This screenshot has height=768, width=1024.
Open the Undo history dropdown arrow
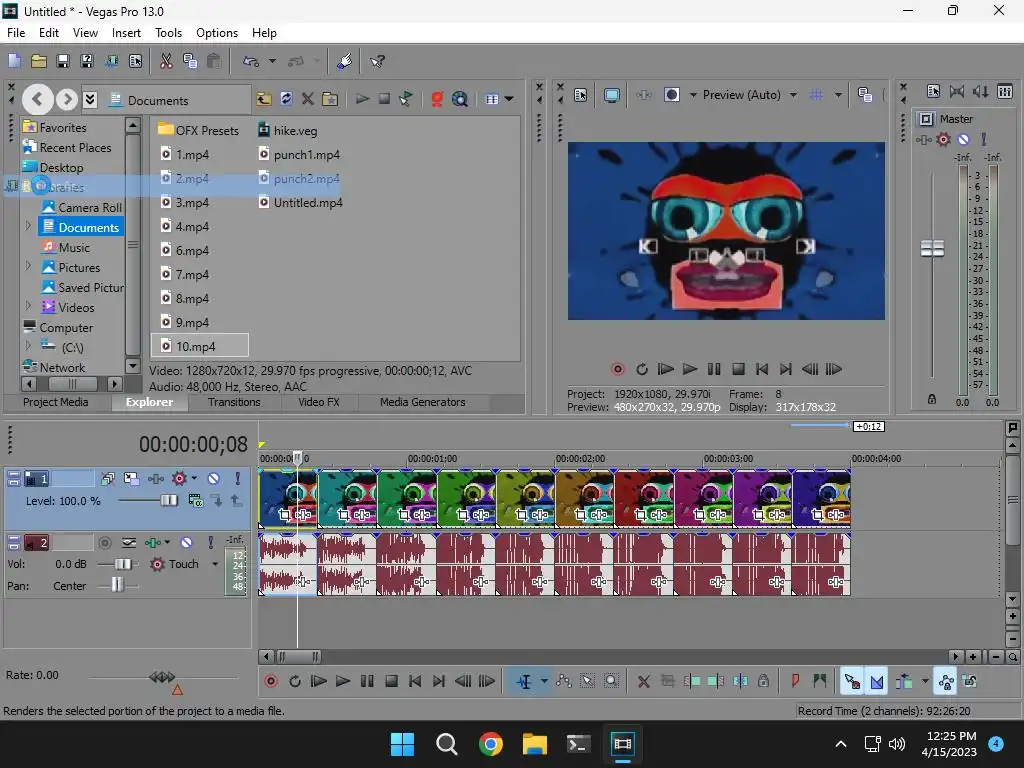[x=272, y=61]
